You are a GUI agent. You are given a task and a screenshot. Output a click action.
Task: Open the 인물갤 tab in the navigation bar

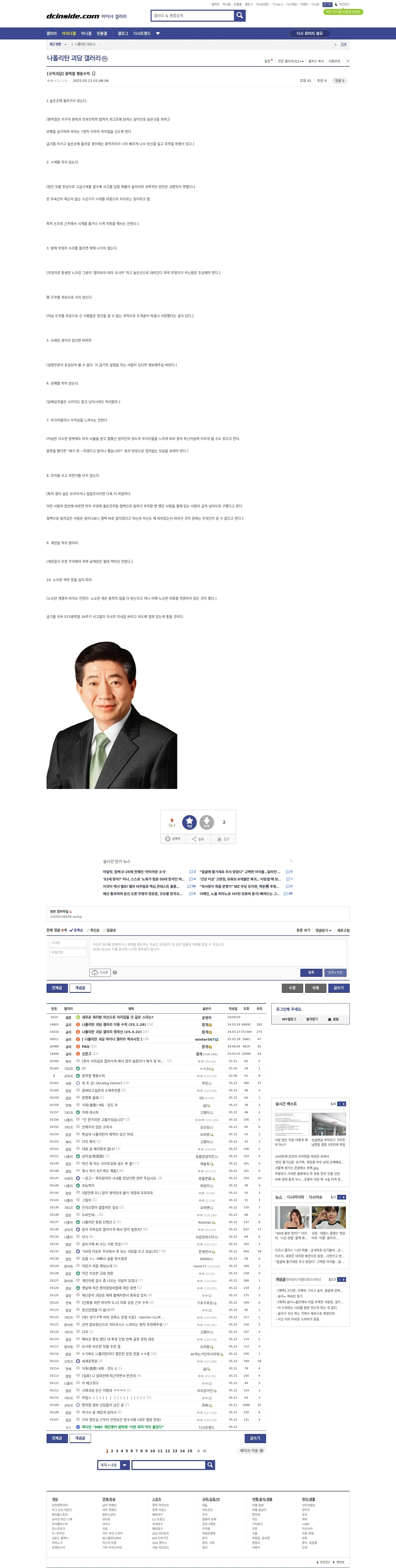[x=102, y=33]
